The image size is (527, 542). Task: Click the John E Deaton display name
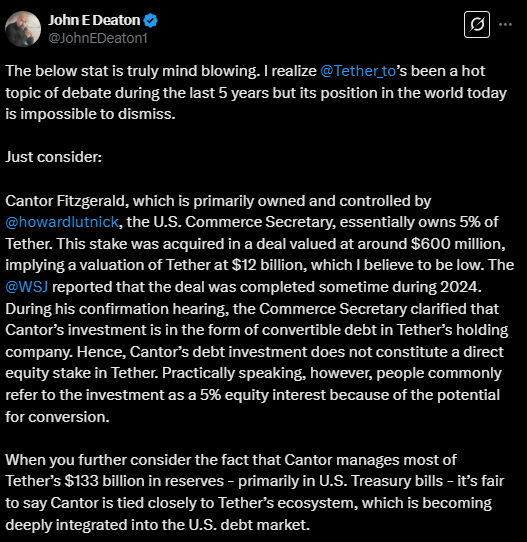pos(94,20)
